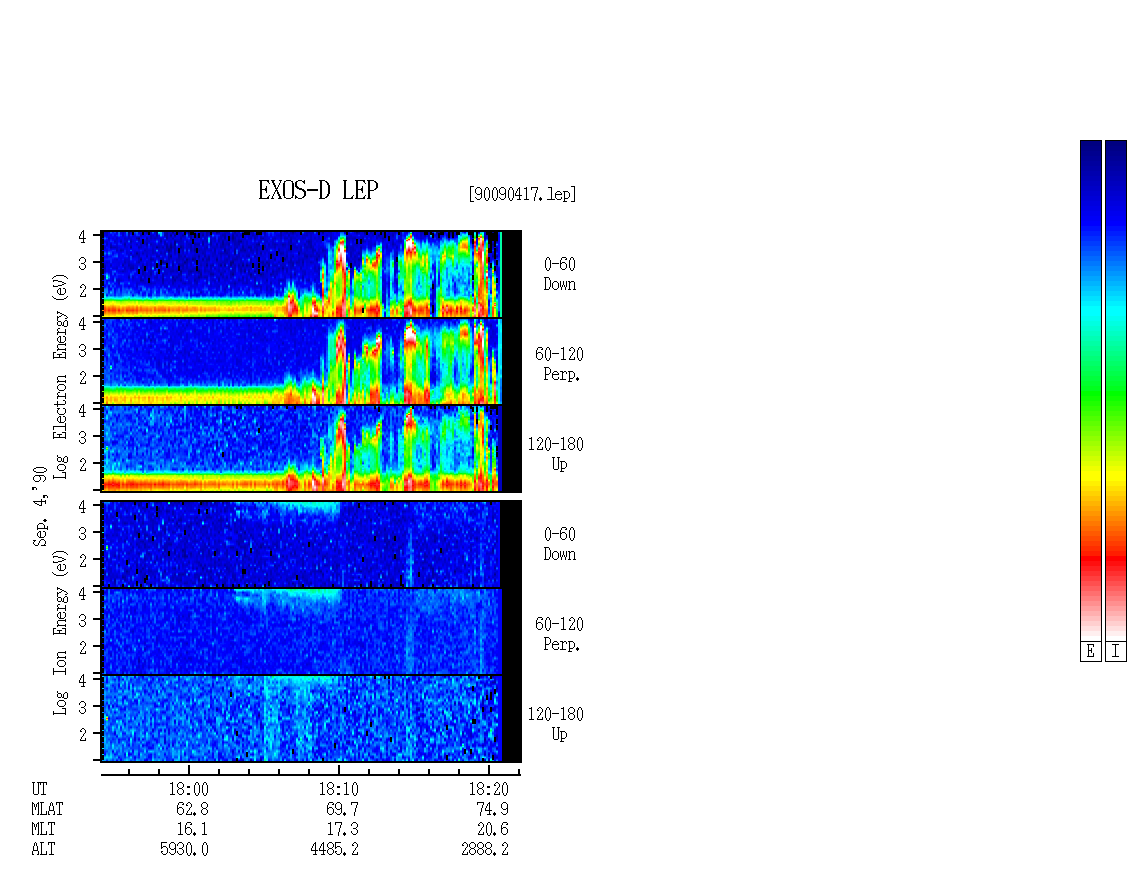1130x875 pixels.
Task: Click the MLT value 20.6
Action: (492, 830)
